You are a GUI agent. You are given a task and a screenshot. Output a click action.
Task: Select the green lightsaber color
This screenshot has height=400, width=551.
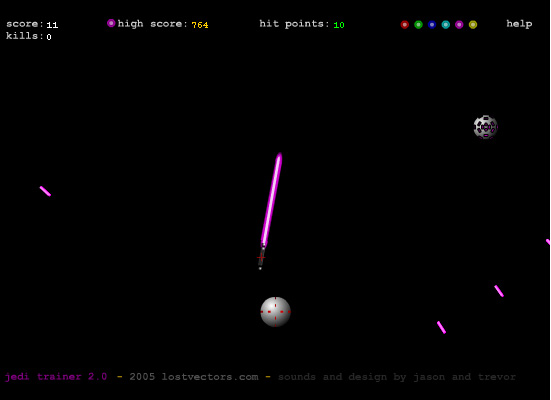pyautogui.click(x=418, y=25)
